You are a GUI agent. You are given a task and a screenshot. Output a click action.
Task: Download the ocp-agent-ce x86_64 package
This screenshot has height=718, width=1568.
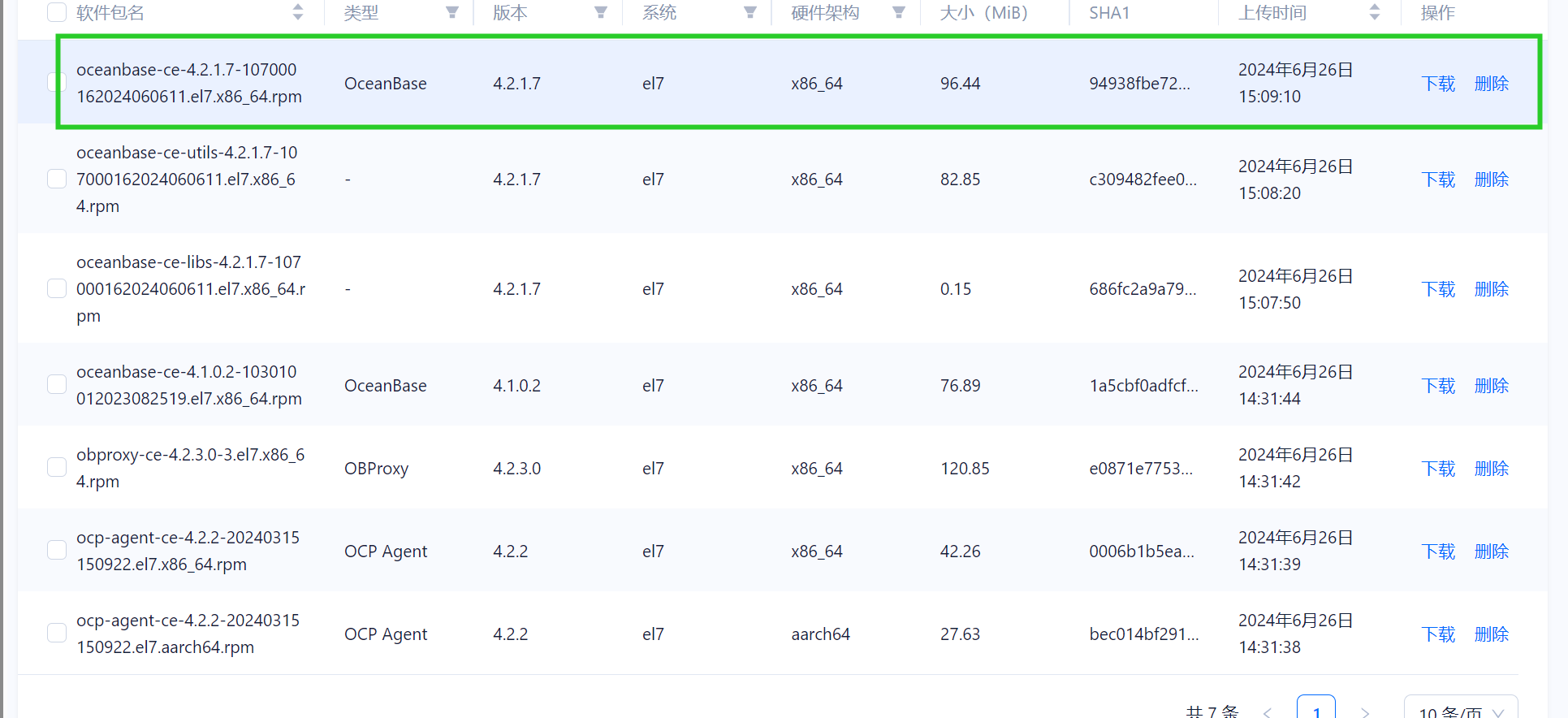click(x=1438, y=551)
